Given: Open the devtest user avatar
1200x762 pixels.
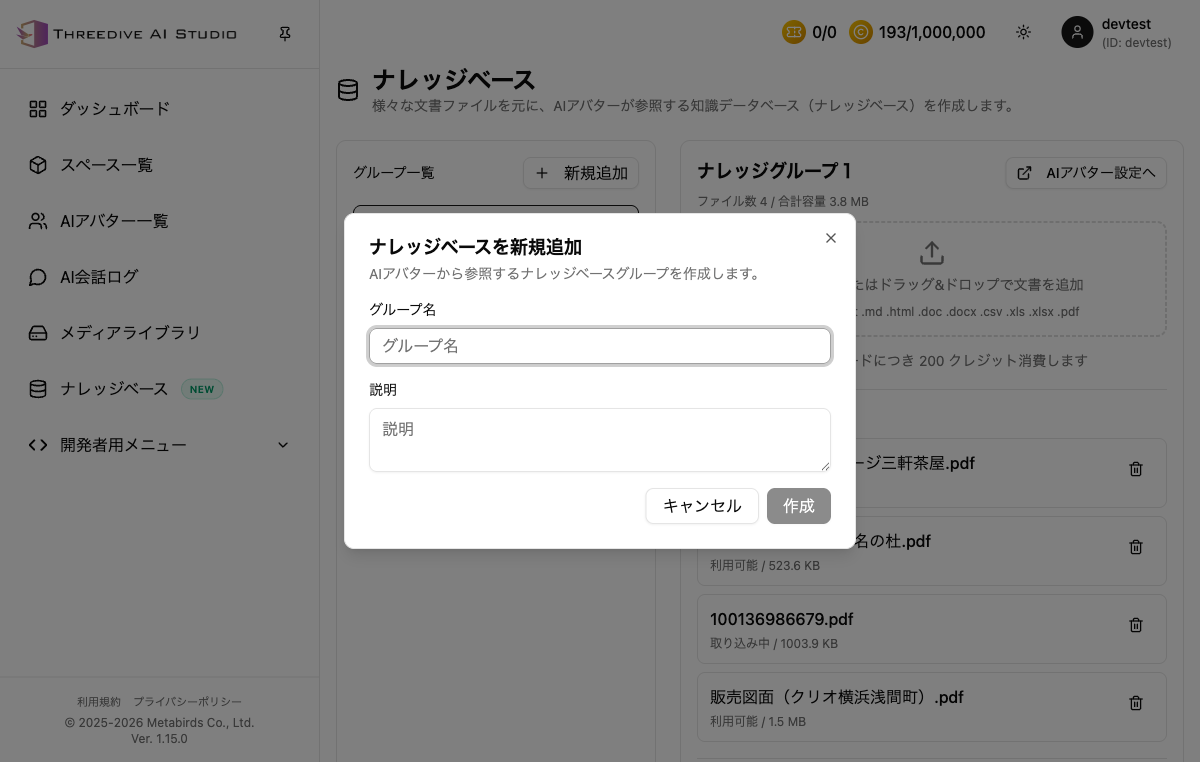Looking at the screenshot, I should (x=1077, y=32).
